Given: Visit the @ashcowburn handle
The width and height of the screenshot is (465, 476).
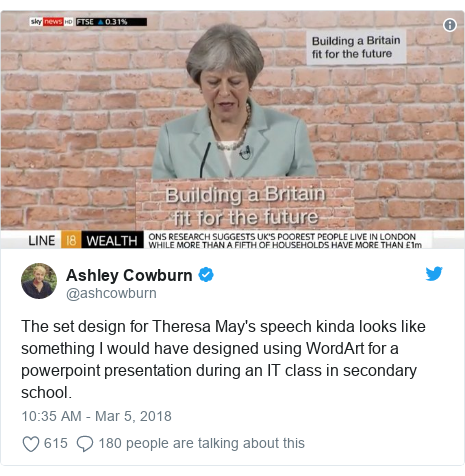Looking at the screenshot, I should coord(111,293).
